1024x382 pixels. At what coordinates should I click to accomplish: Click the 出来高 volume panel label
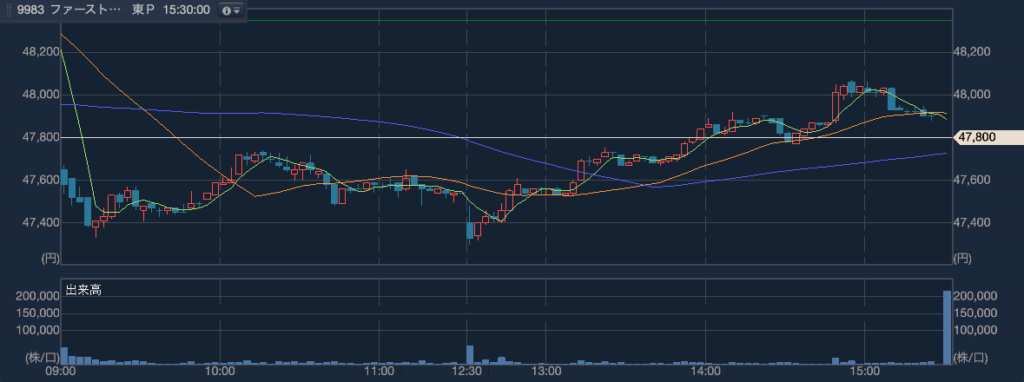83,291
